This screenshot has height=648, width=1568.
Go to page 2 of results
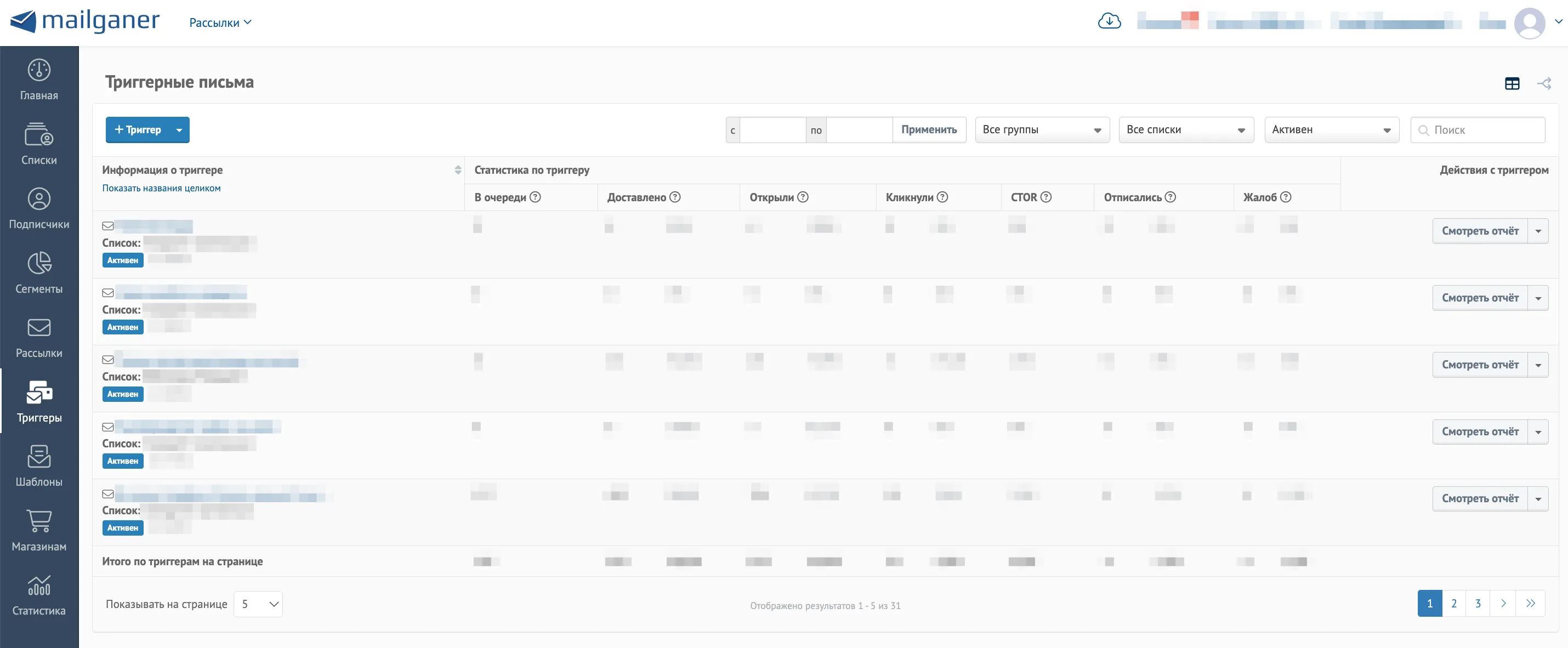1453,604
